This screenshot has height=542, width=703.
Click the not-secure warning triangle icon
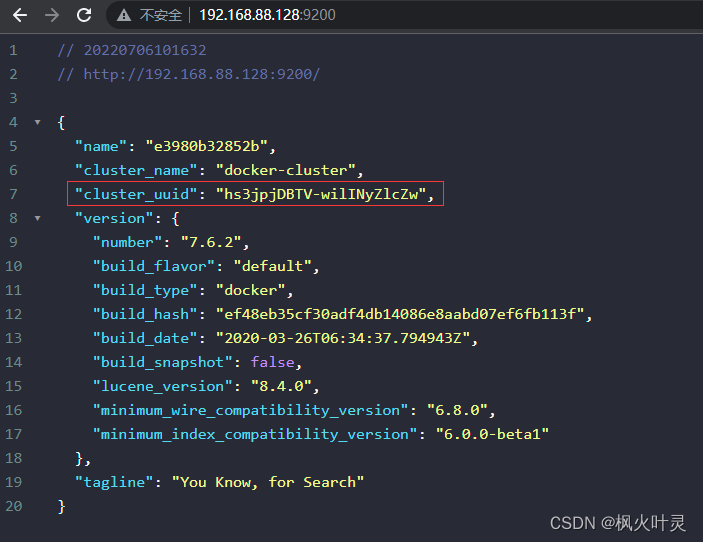pos(124,15)
